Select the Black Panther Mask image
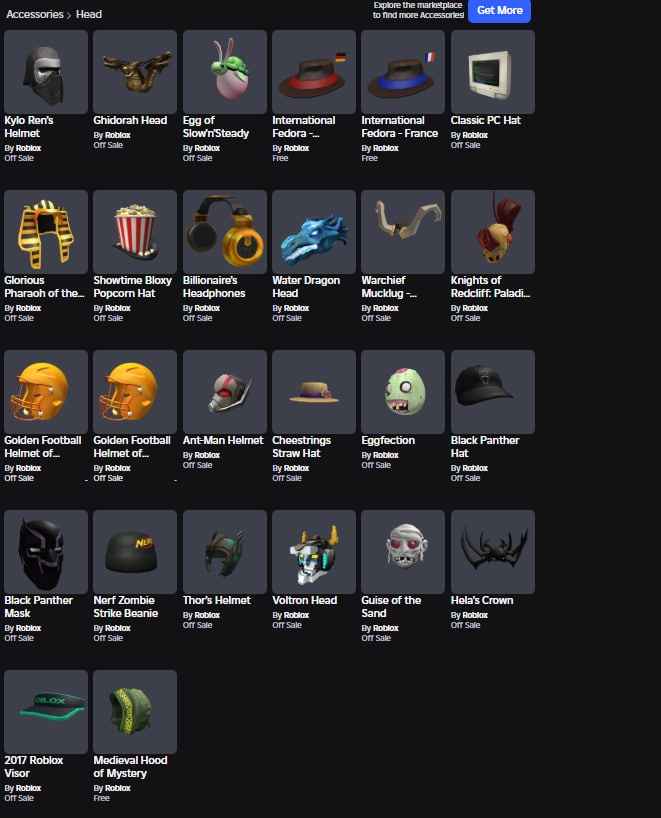The height and width of the screenshot is (818, 661). click(x=46, y=552)
